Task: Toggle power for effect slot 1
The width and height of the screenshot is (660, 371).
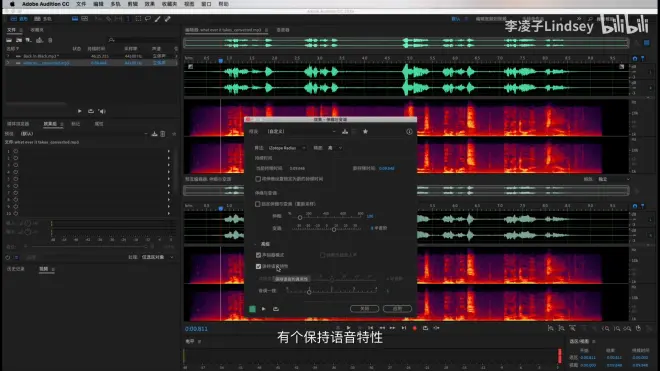Action: (16, 151)
